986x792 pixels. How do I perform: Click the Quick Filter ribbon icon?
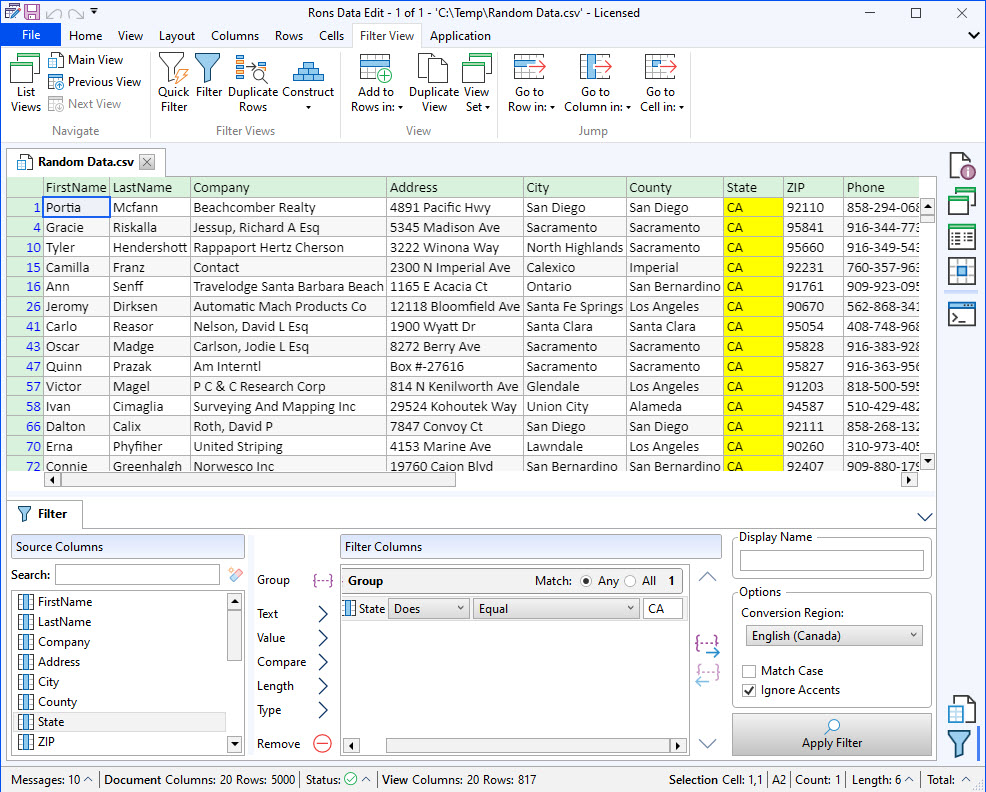(173, 82)
